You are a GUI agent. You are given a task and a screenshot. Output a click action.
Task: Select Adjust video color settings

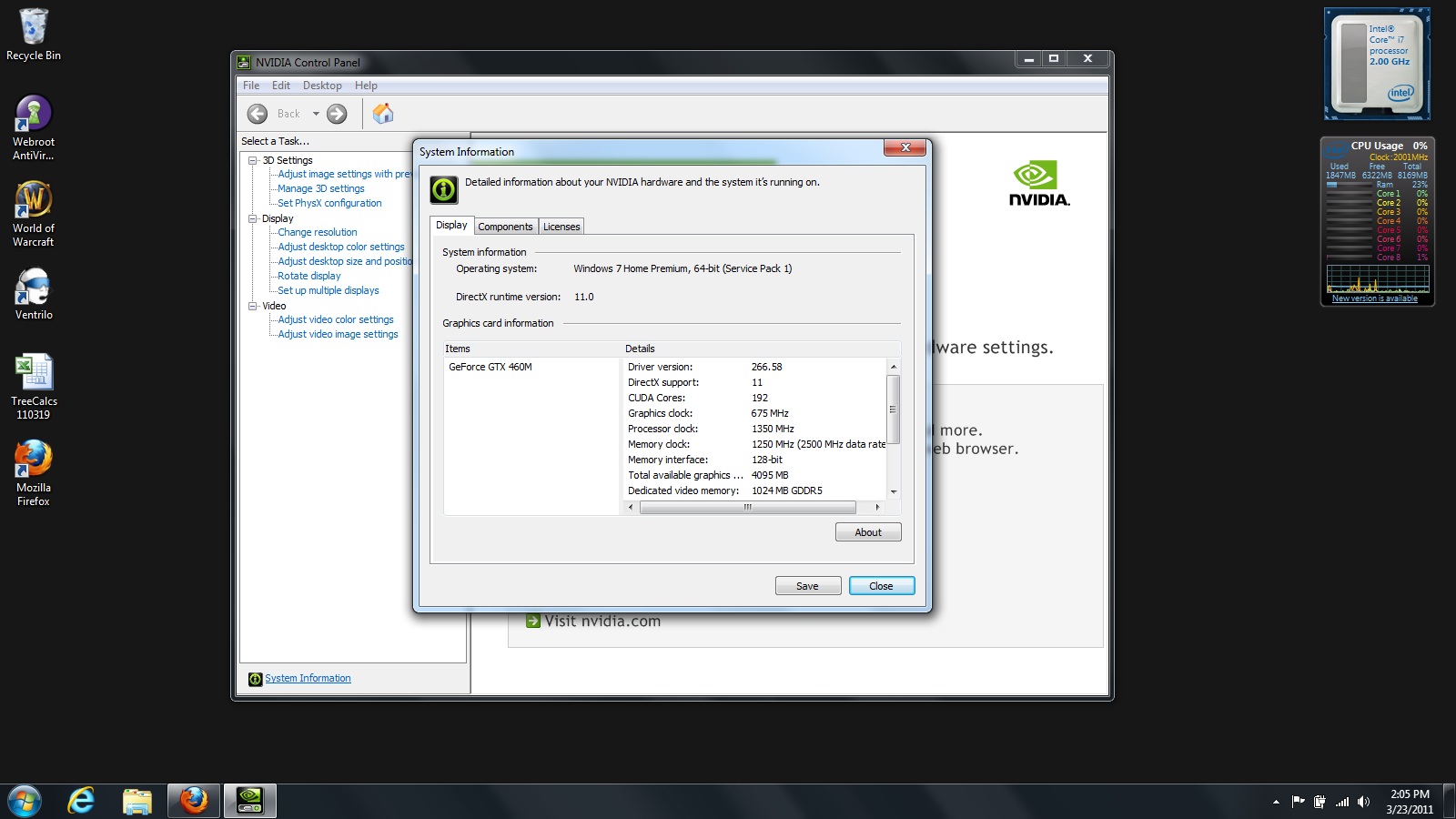336,319
